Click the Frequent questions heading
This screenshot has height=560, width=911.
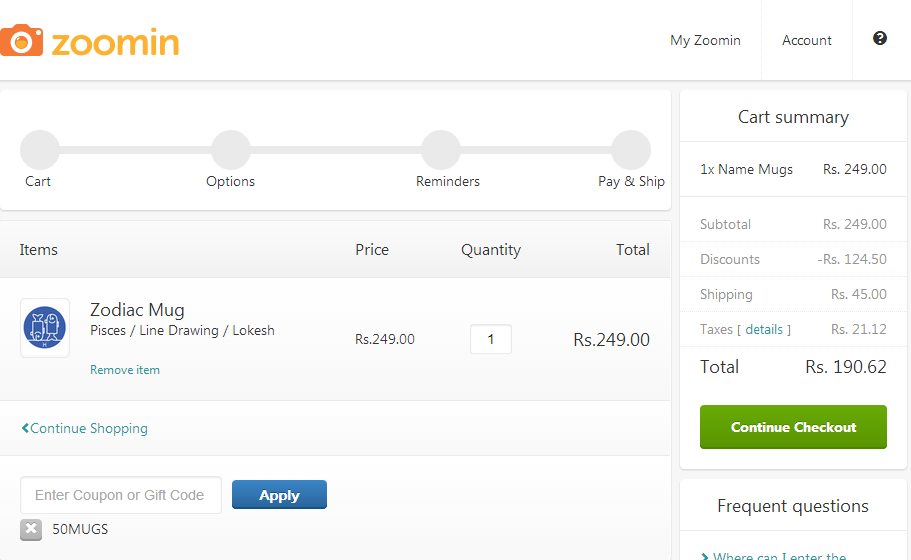pyautogui.click(x=792, y=506)
